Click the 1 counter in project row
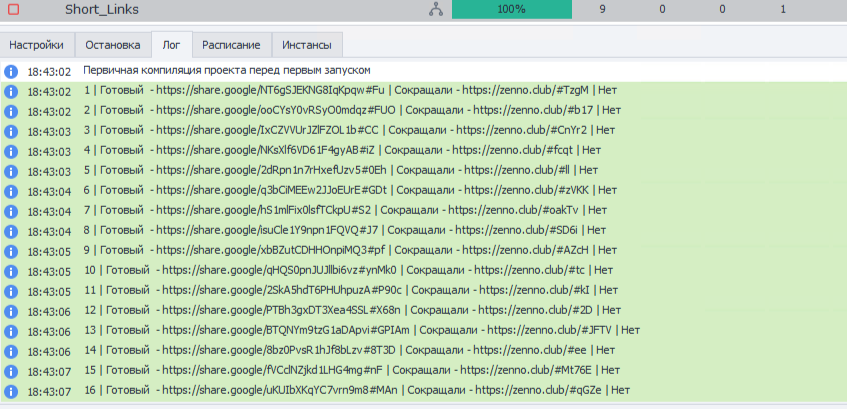The width and height of the screenshot is (847, 409). click(x=783, y=9)
